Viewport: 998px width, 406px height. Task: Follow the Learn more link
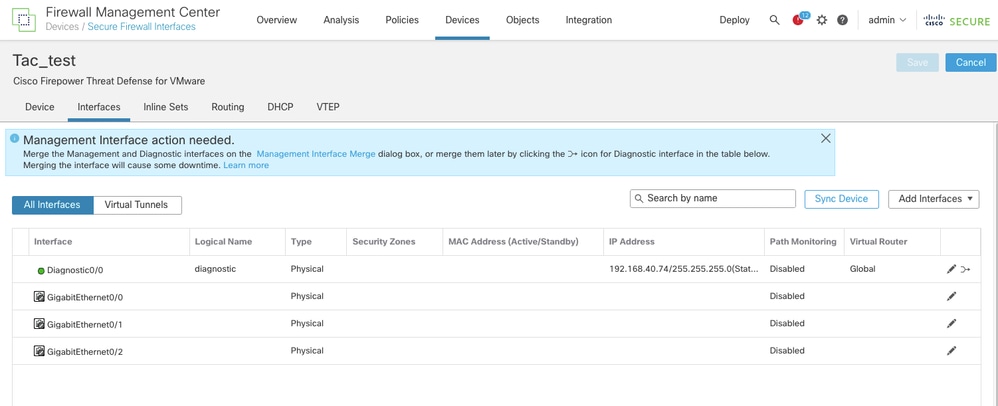(x=246, y=165)
